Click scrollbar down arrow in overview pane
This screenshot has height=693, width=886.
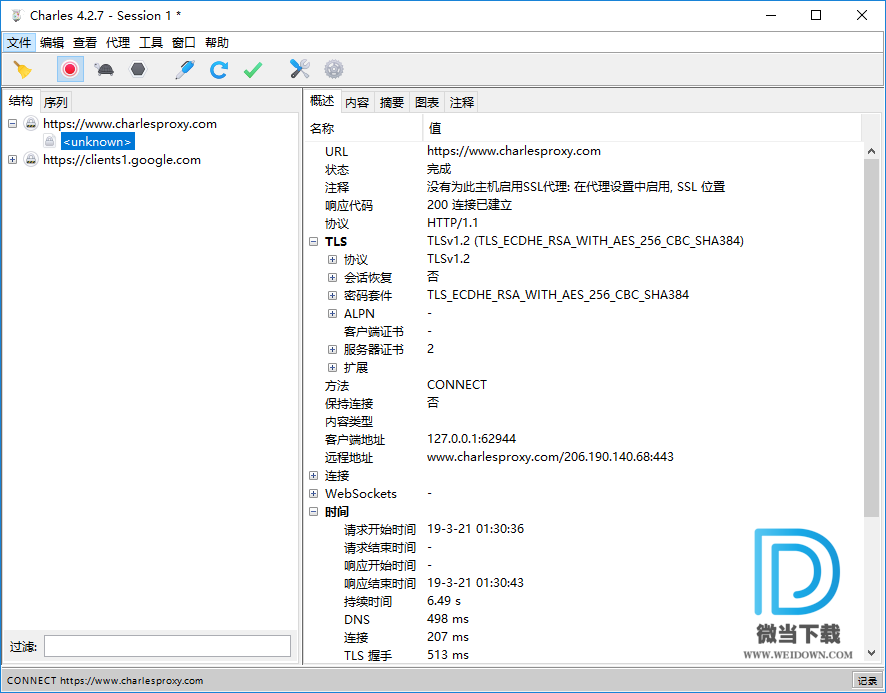(871, 653)
